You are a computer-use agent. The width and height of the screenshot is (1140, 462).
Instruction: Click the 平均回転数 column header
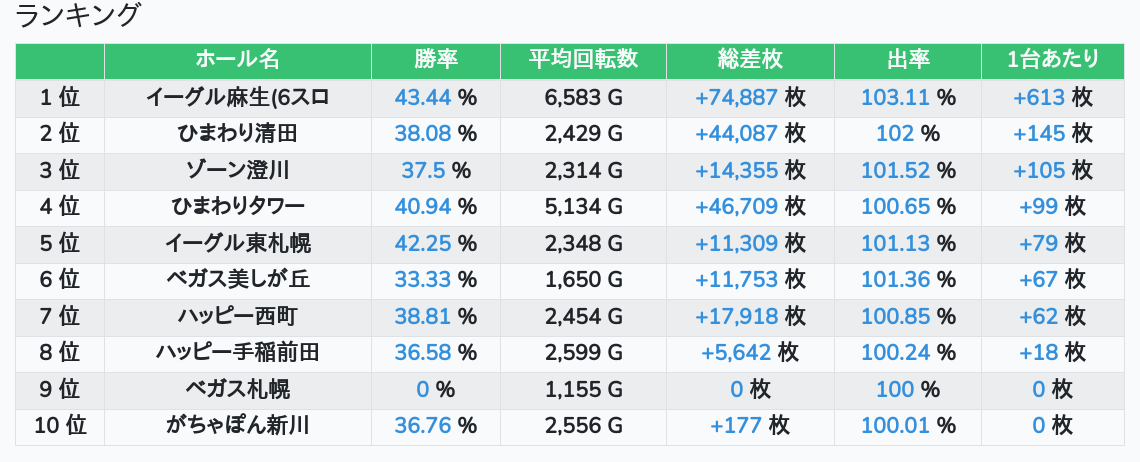click(x=583, y=60)
